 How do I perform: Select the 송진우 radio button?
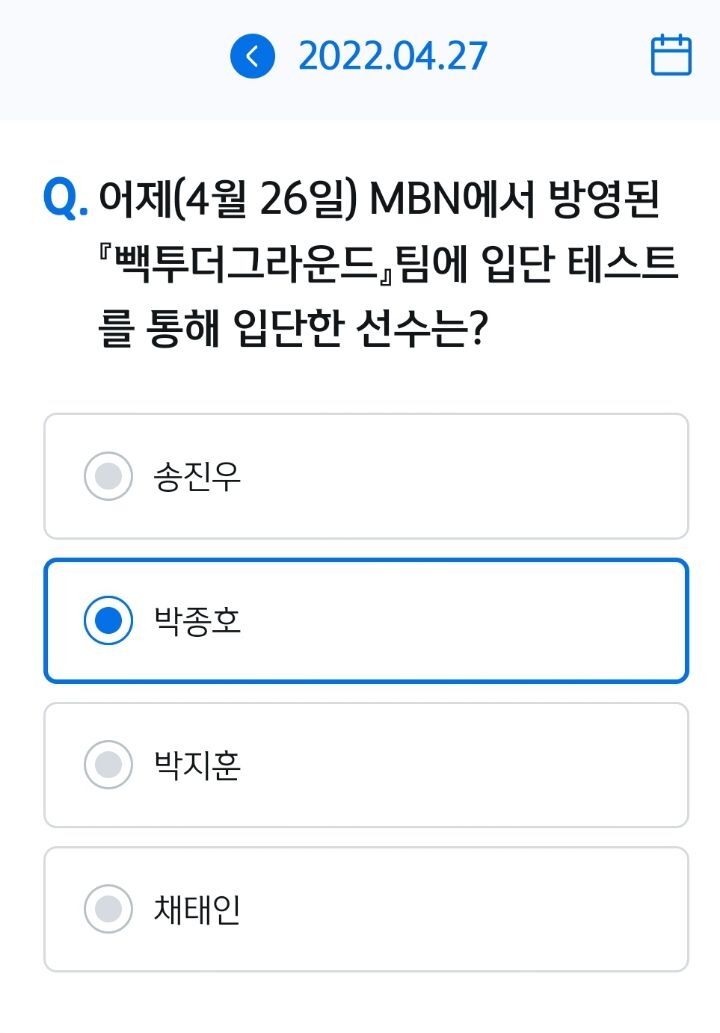(x=108, y=477)
